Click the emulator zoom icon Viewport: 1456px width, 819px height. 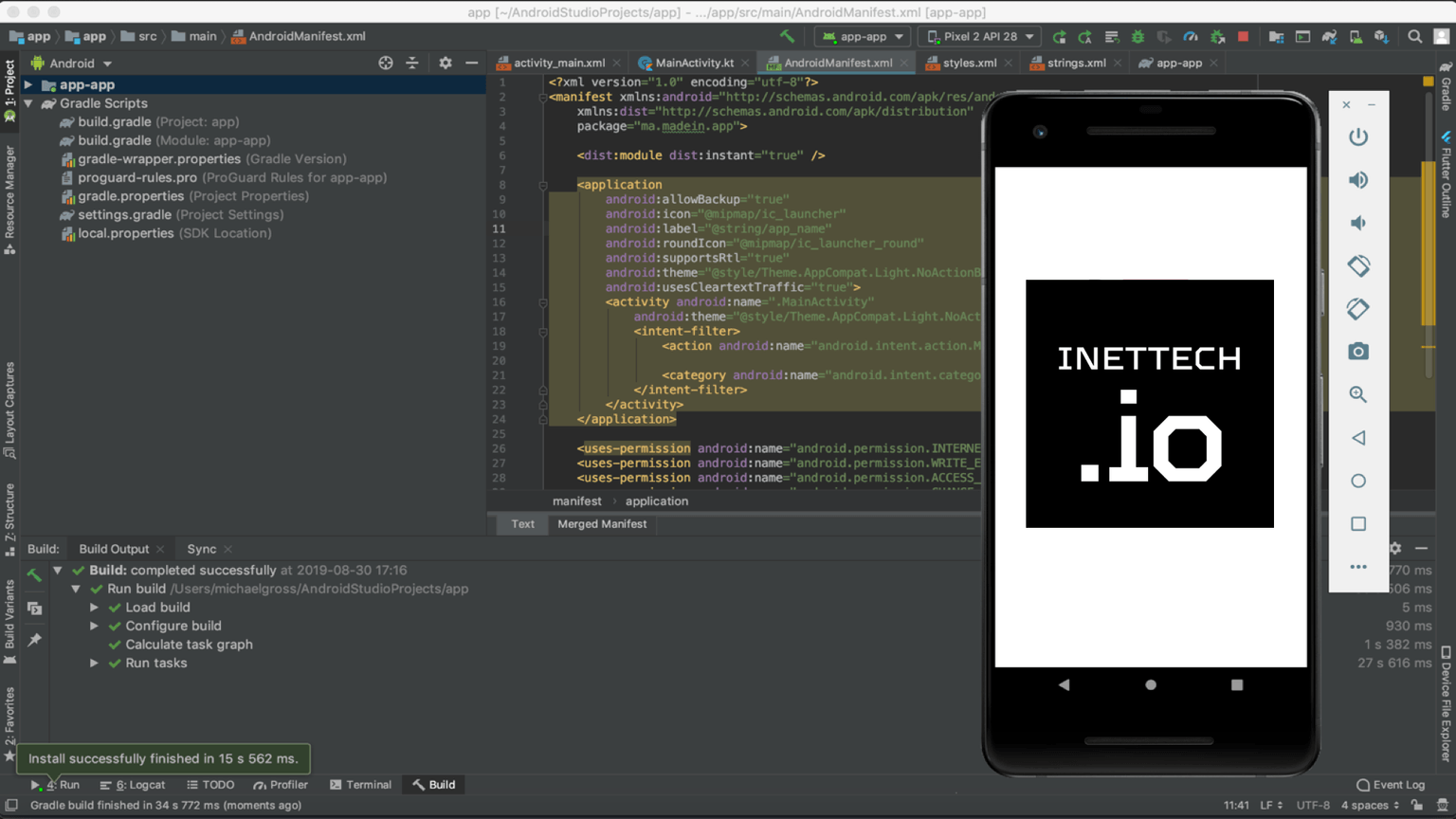1358,394
